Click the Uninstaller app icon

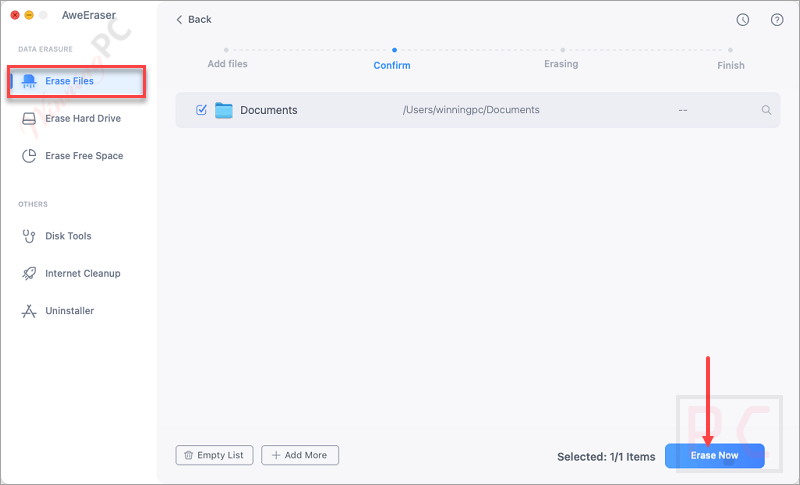click(29, 311)
